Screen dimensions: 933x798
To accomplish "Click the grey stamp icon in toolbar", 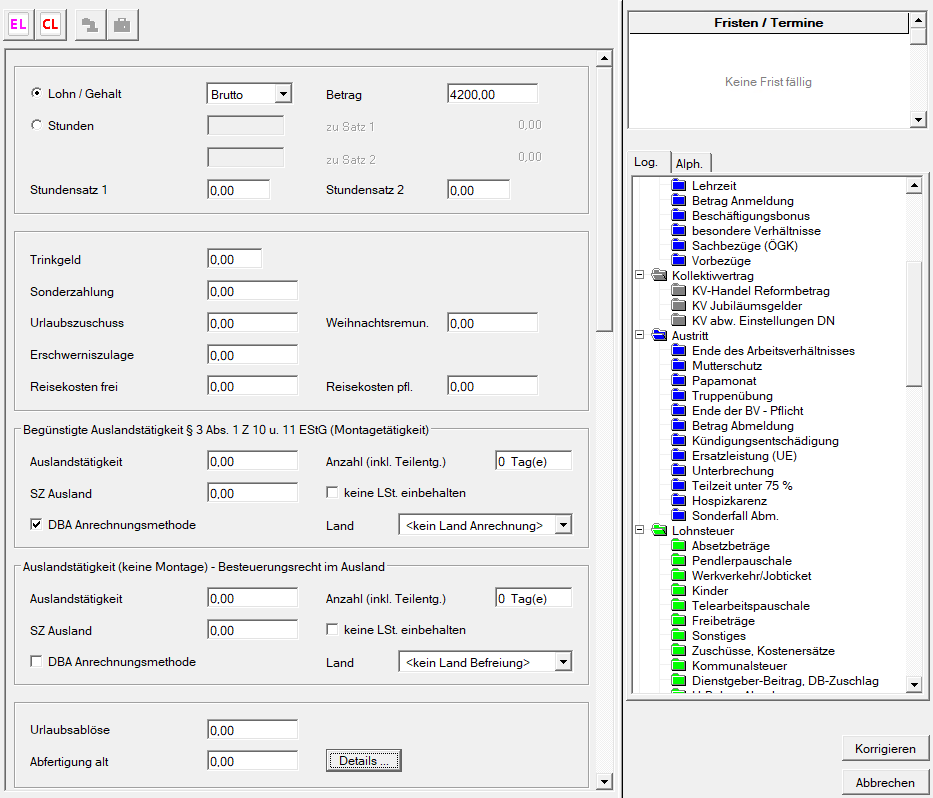I will [91, 25].
